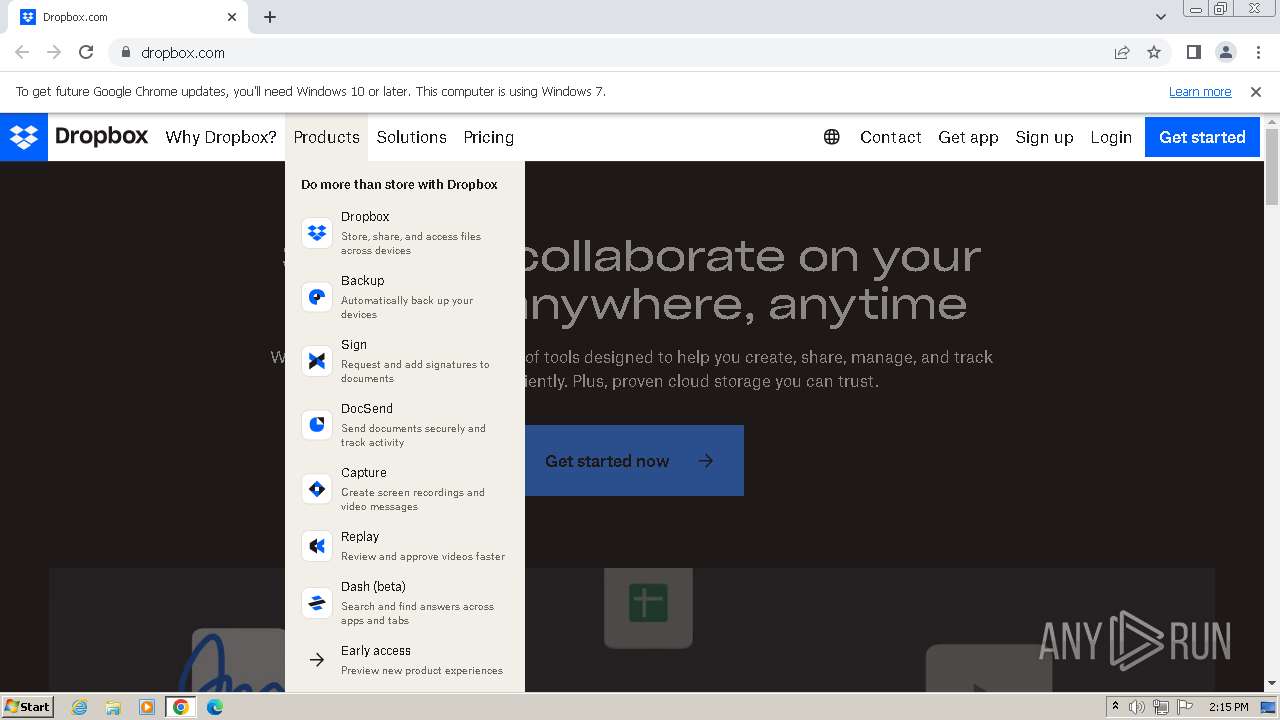
Task: Select the Dropbox.com browser tab
Action: tap(130, 17)
